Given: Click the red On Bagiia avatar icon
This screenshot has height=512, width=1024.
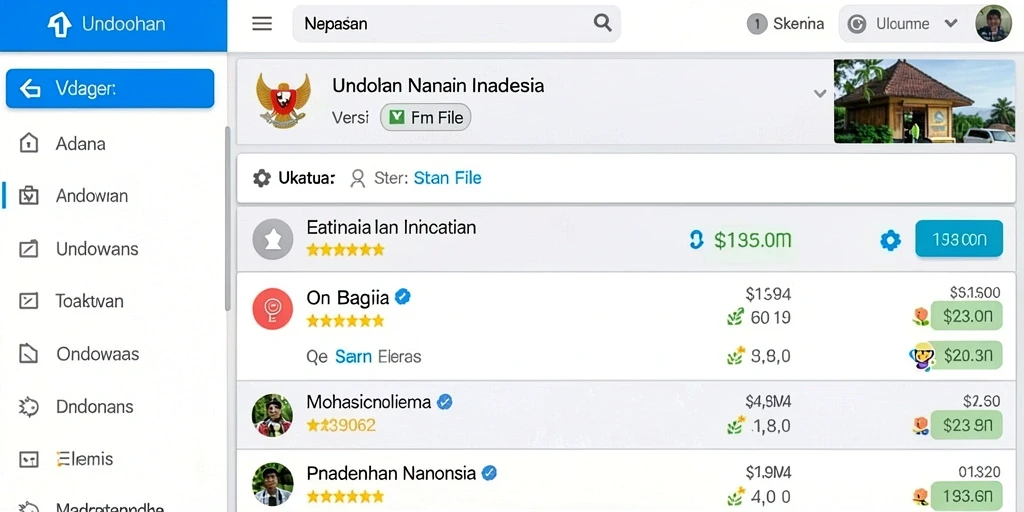Looking at the screenshot, I should coord(272,308).
